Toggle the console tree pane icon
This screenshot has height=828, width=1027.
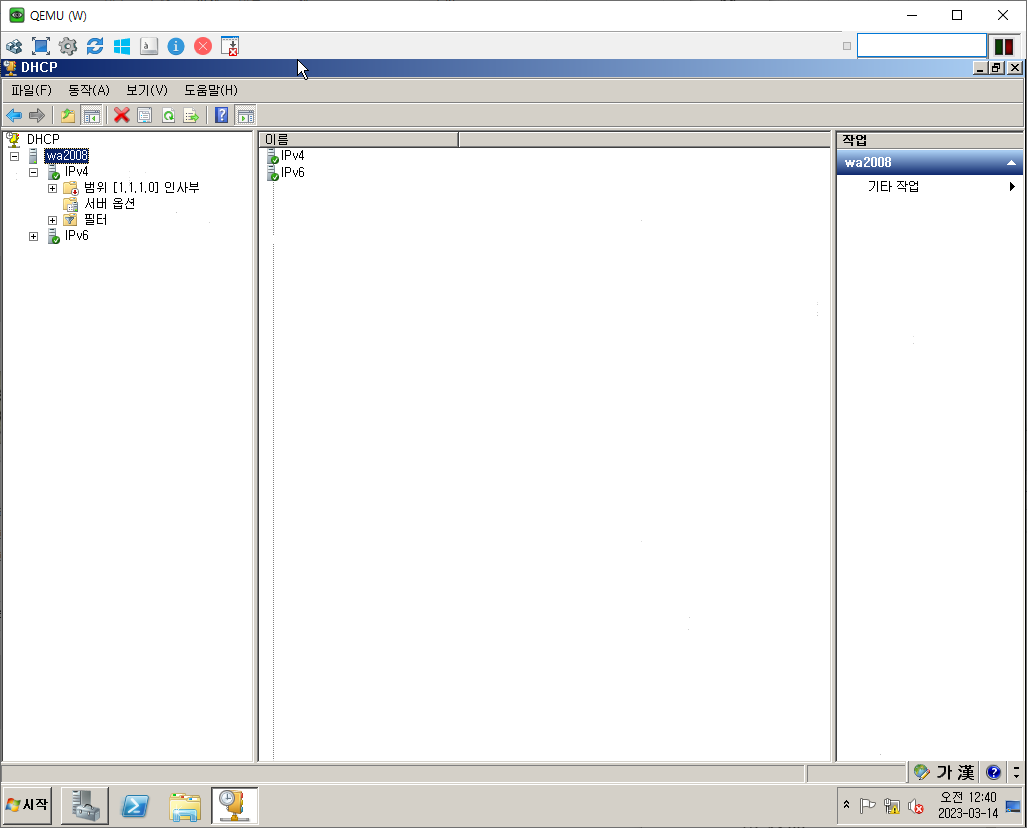(91, 116)
